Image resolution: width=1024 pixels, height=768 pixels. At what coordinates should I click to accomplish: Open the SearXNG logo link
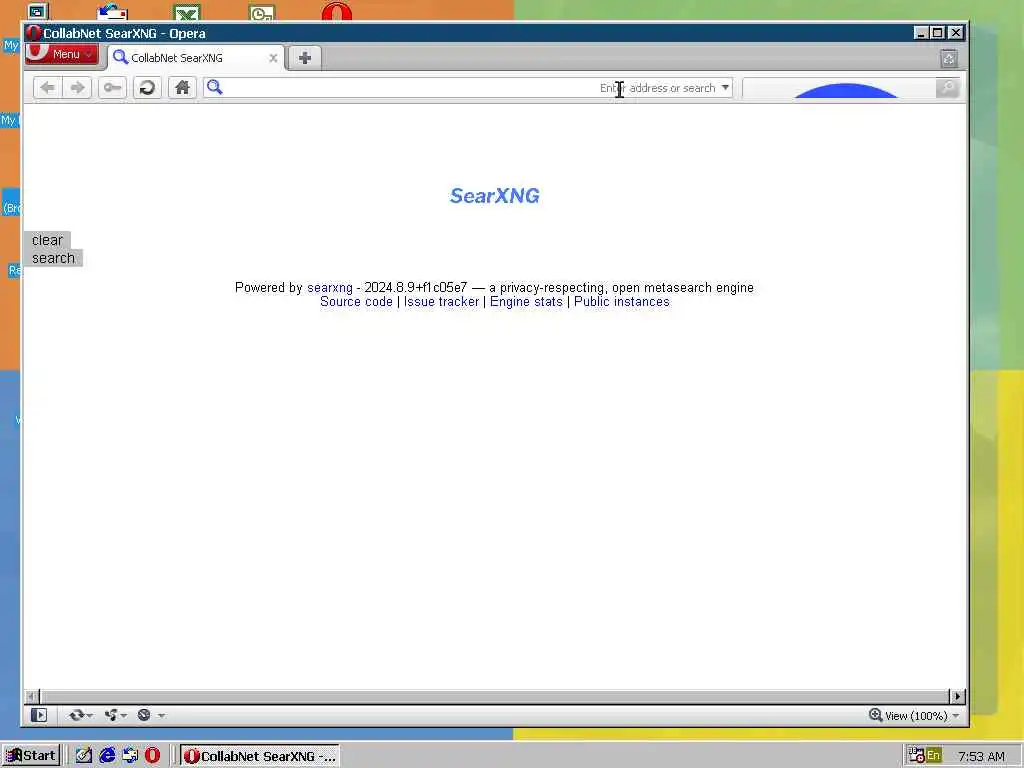494,195
